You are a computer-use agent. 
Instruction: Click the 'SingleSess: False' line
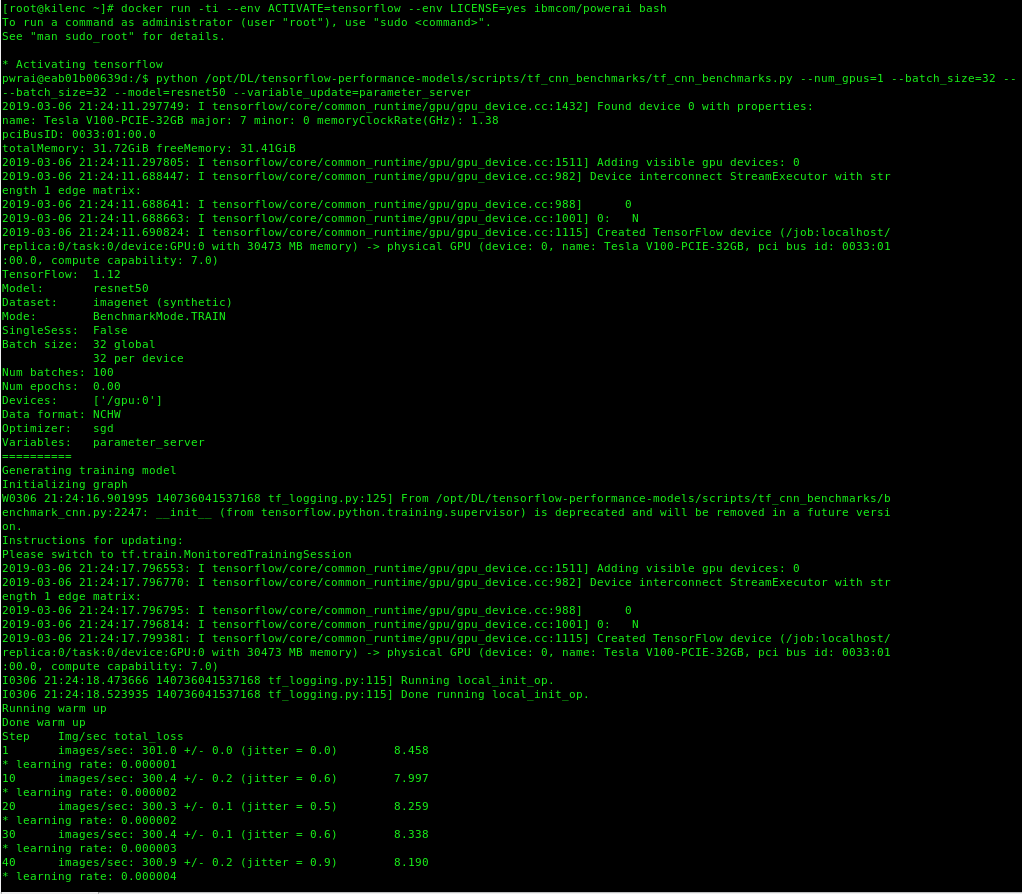65,330
